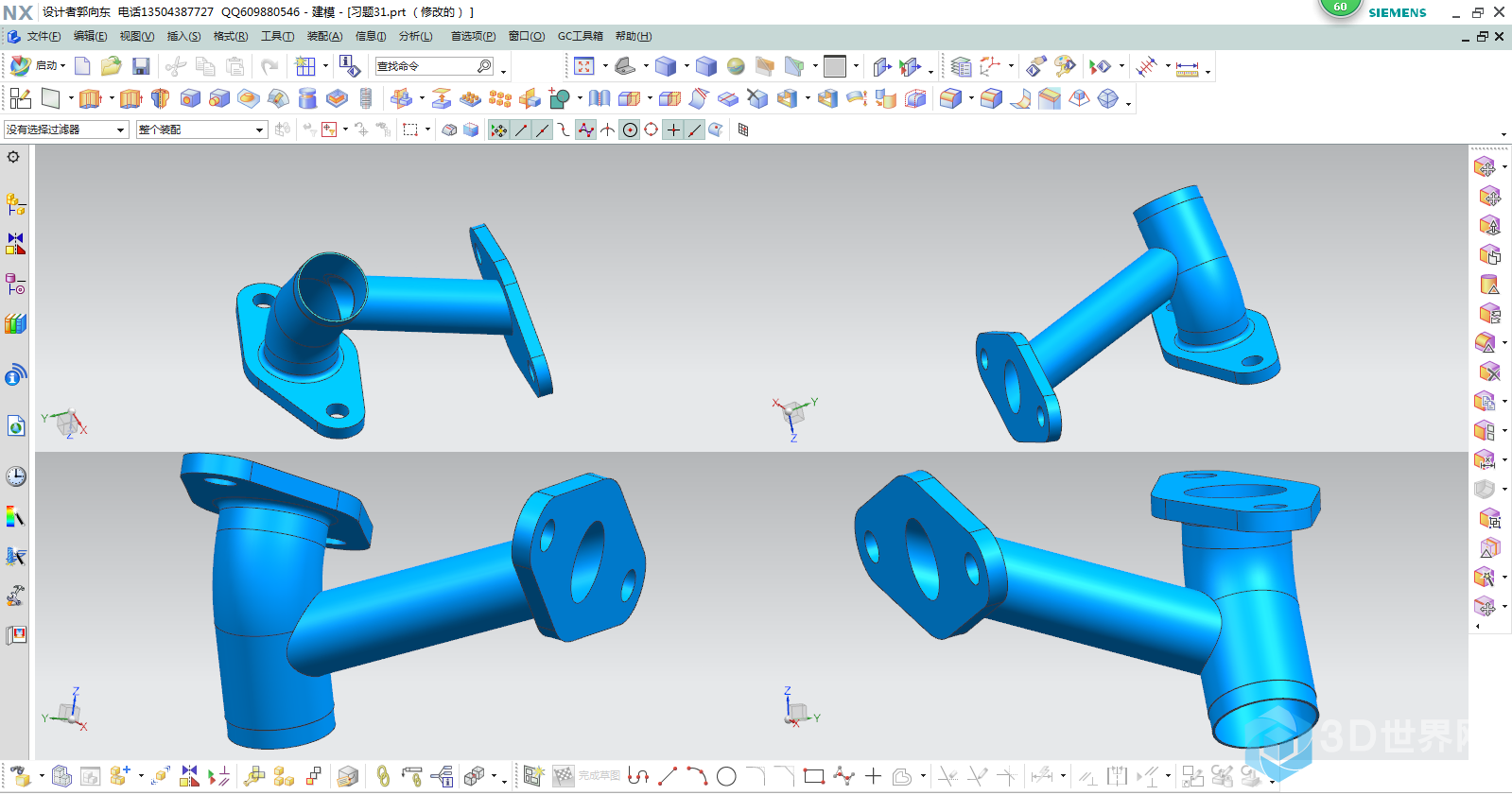Toggle the quadrant point snap
The image size is (1512, 795).
point(652,130)
